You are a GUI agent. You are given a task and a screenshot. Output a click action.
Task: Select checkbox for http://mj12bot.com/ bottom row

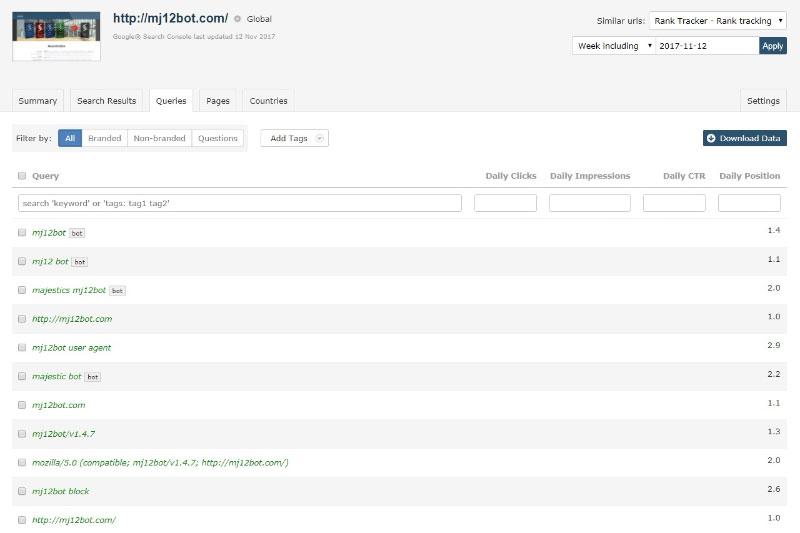(22, 520)
